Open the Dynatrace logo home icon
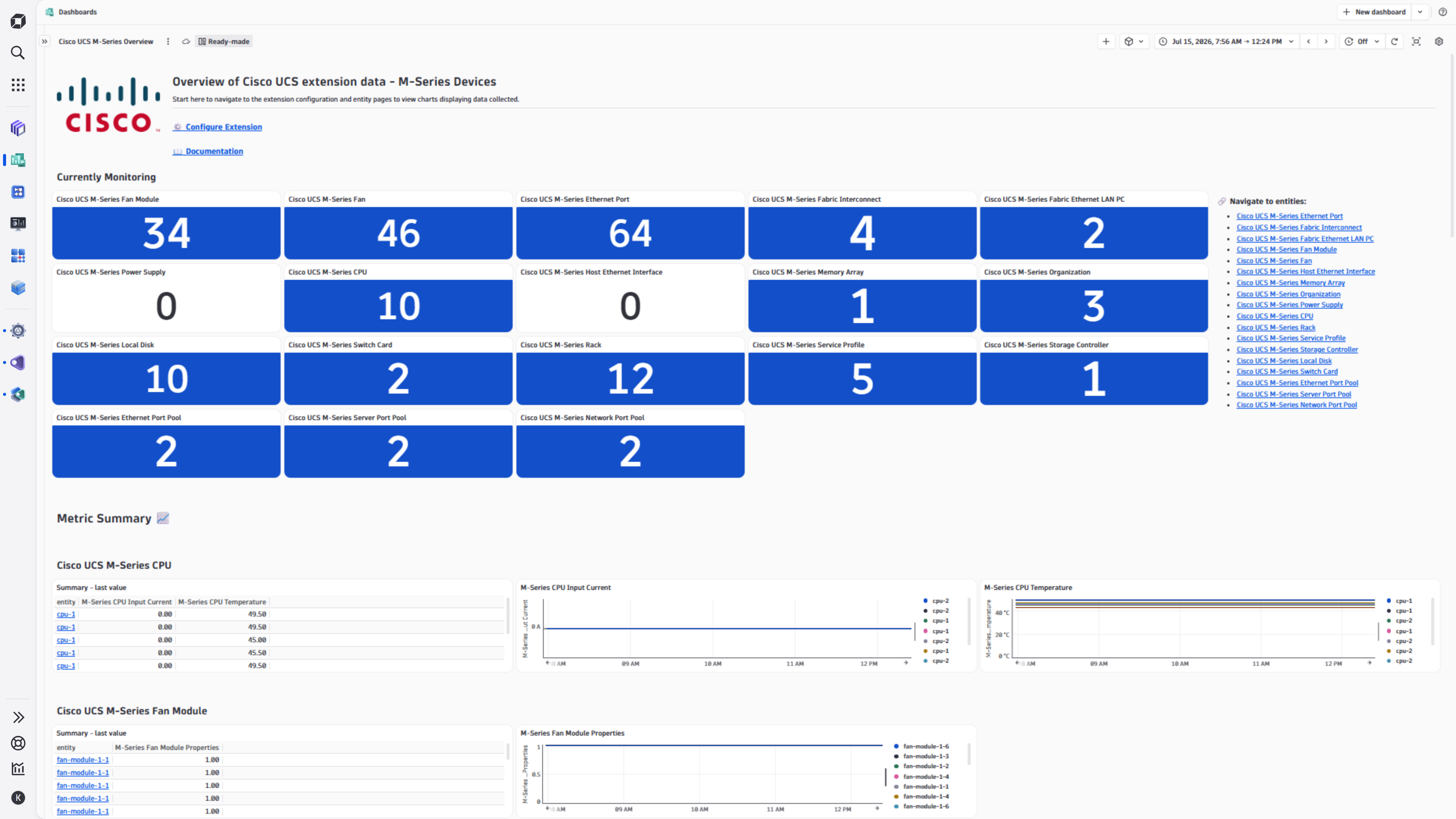 coord(18,22)
